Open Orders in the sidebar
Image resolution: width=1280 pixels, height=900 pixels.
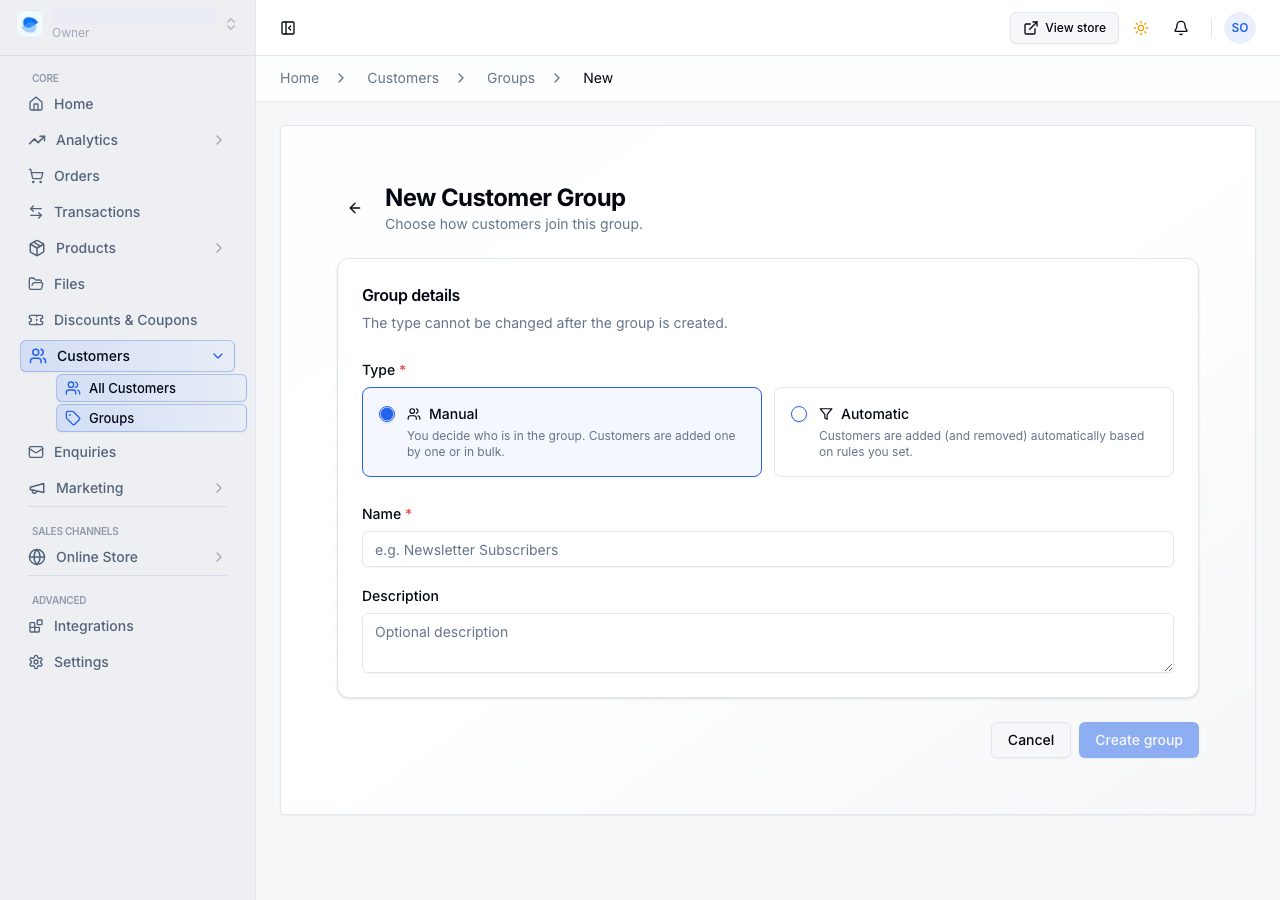127,176
